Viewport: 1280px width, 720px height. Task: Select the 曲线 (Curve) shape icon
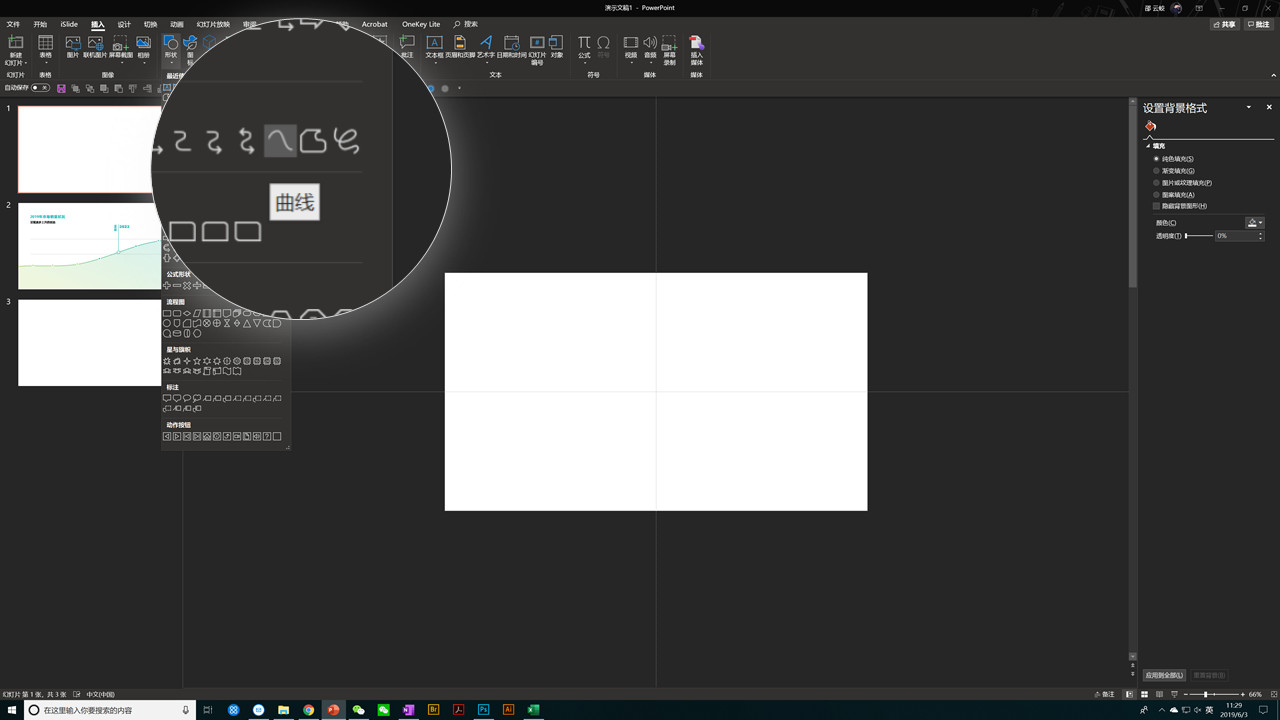click(x=280, y=141)
